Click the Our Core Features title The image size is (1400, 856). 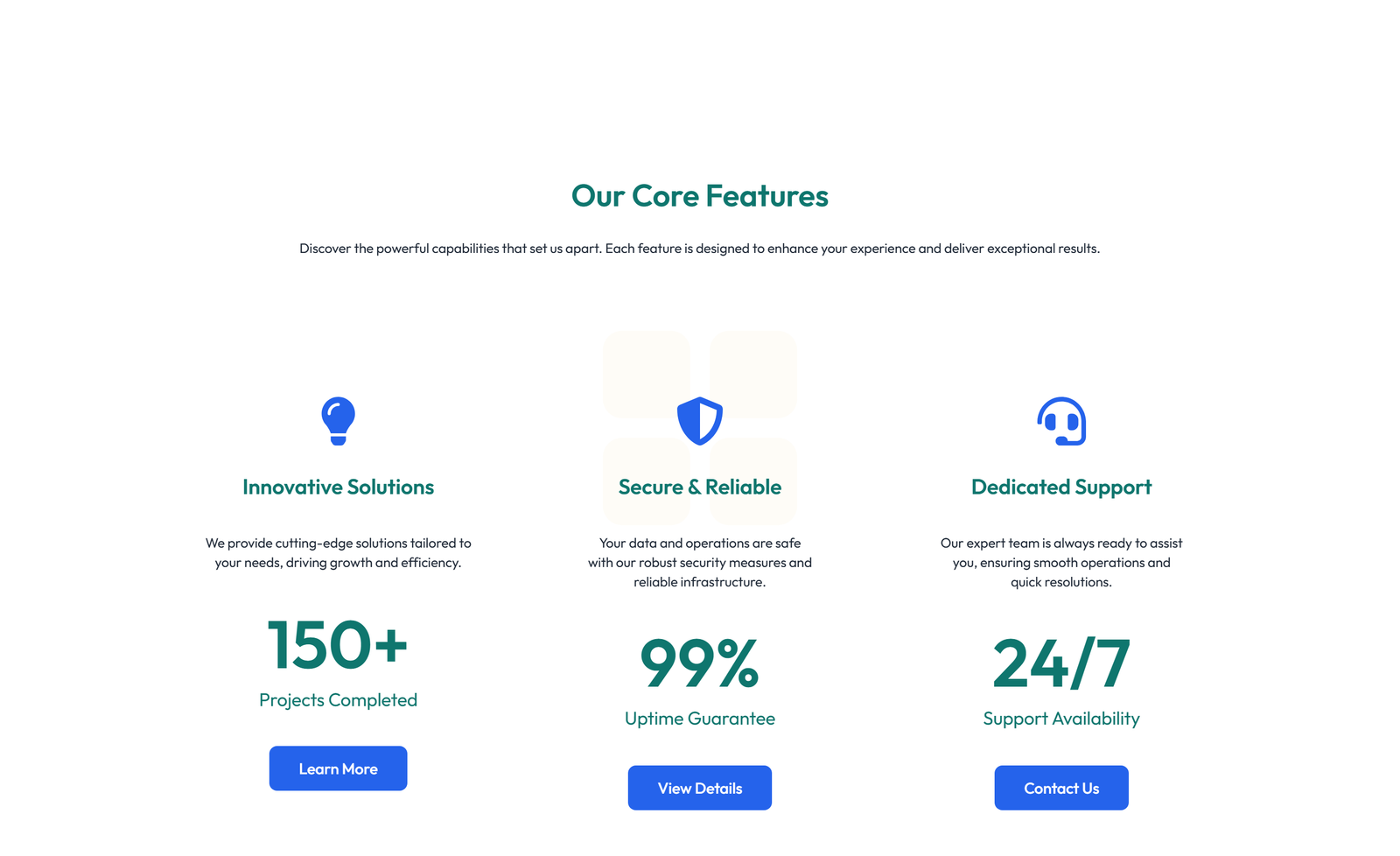tap(699, 196)
